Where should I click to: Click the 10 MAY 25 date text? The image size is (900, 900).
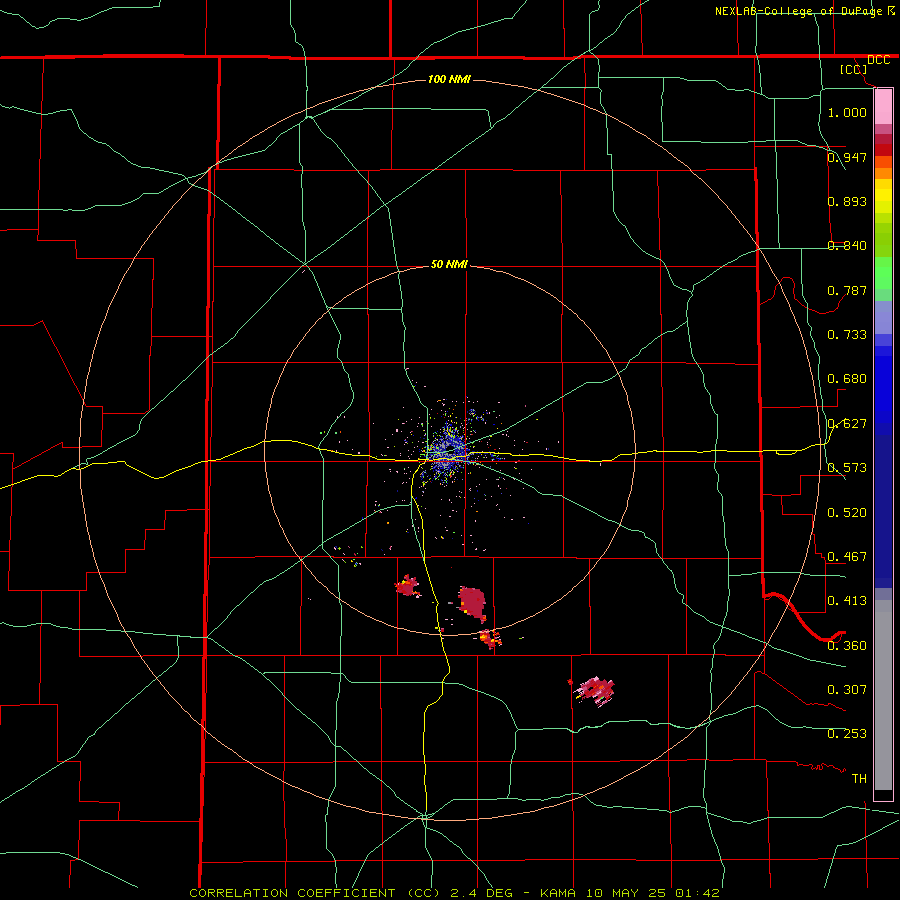(626, 893)
